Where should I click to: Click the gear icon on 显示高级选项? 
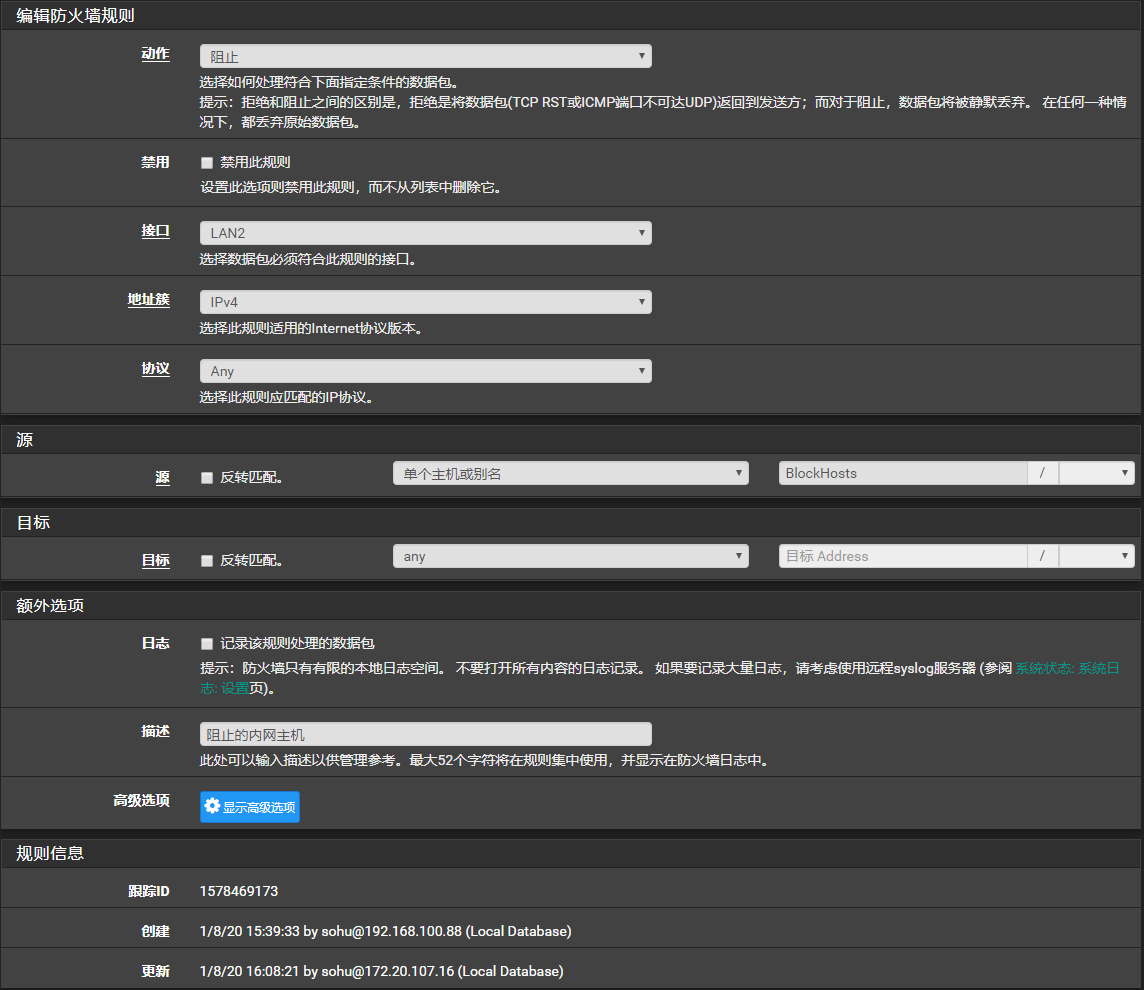212,806
